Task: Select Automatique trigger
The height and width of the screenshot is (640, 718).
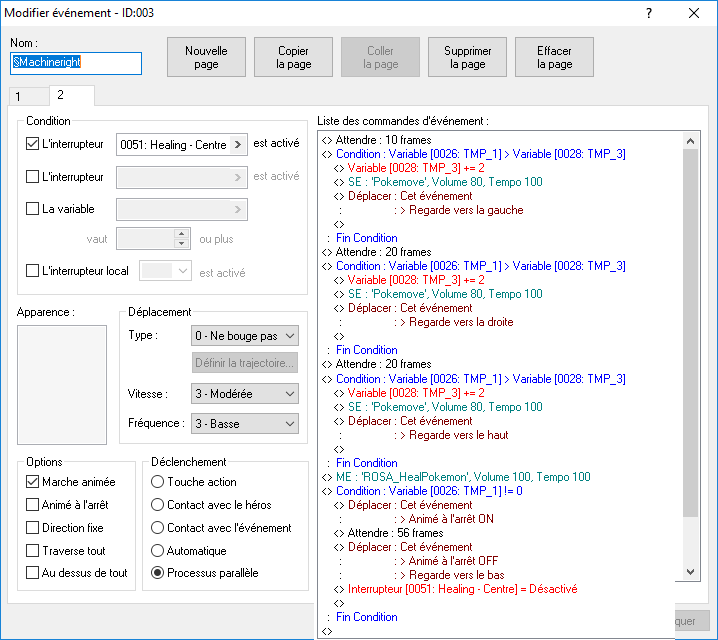Action: click(x=157, y=550)
